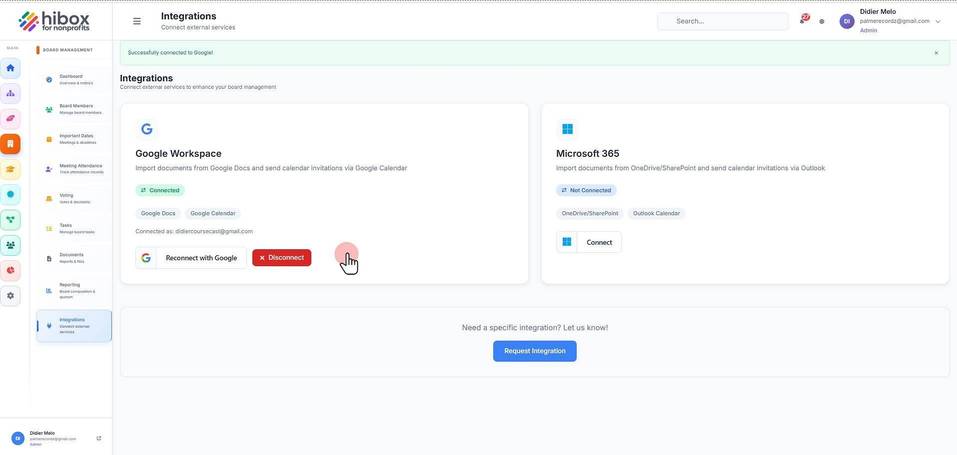Click the Connected as didiercoursecast@gmail.com text
This screenshot has width=957, height=455.
(x=194, y=231)
